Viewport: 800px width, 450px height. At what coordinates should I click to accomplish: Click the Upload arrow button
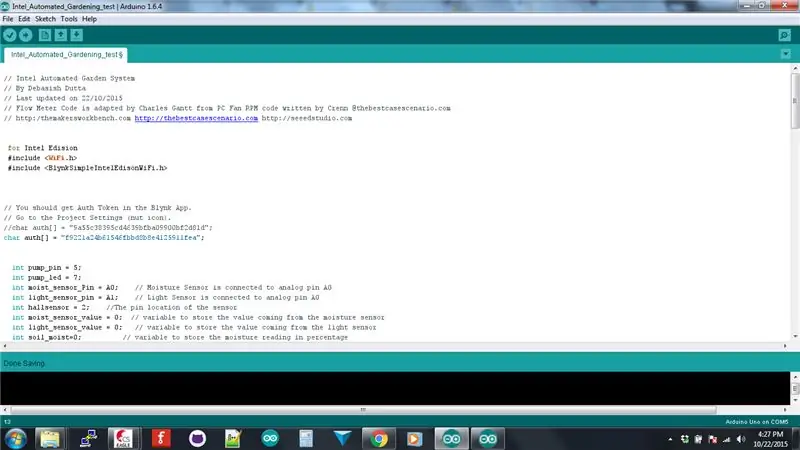coord(26,35)
